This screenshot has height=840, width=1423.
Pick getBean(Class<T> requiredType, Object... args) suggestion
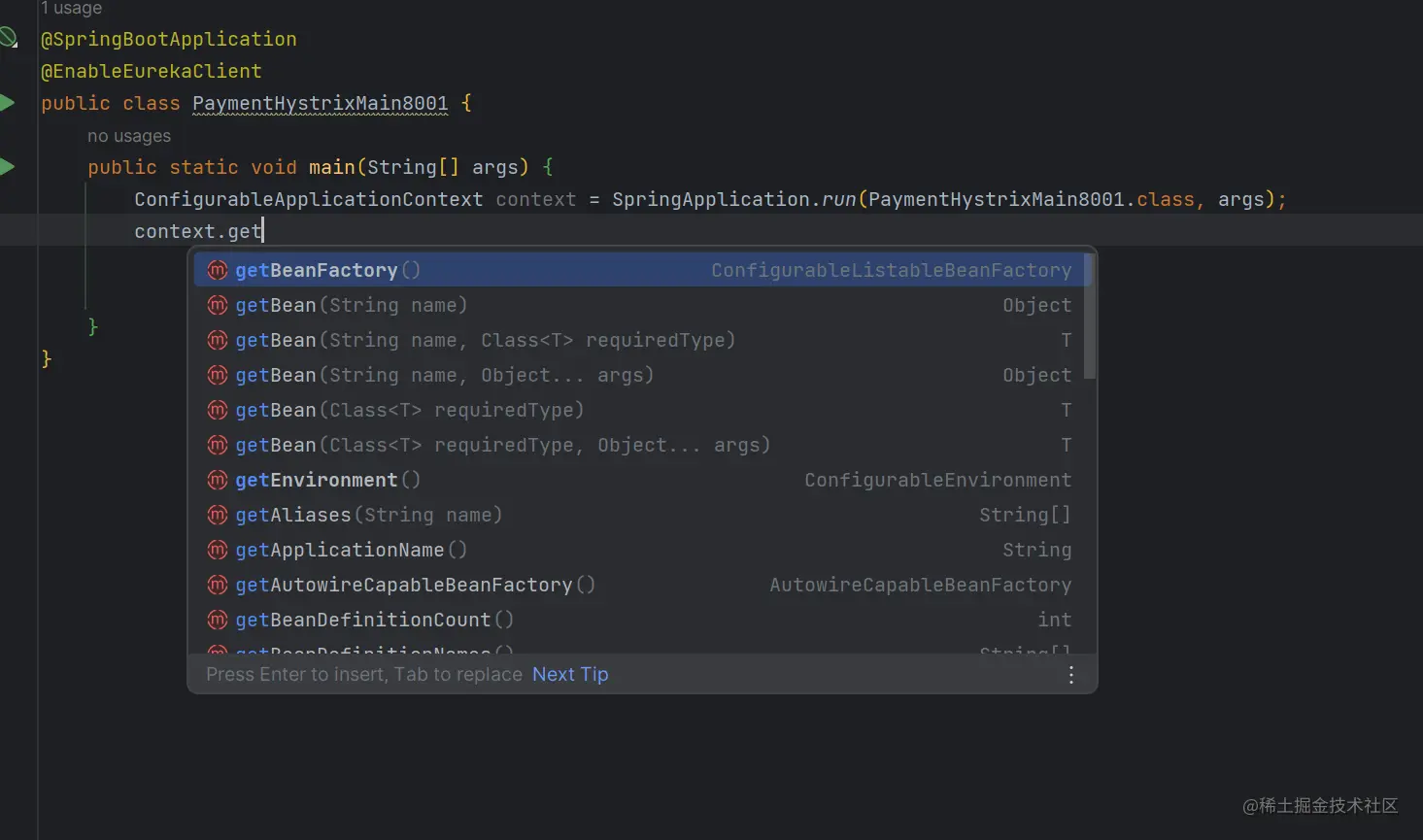click(638, 445)
